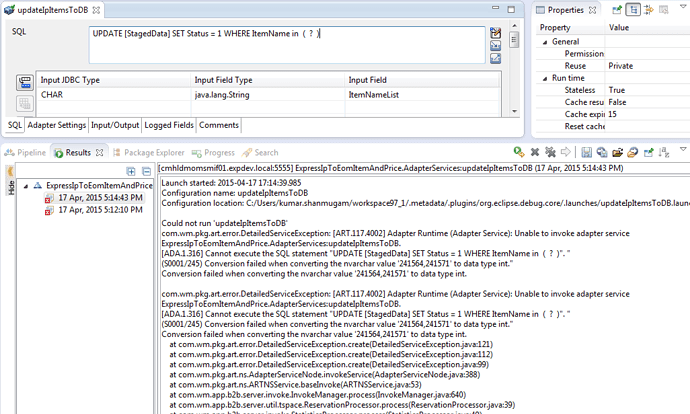The height and width of the screenshot is (414, 690).
Task: Remove the selected launch with the single X icon
Action: [535, 152]
